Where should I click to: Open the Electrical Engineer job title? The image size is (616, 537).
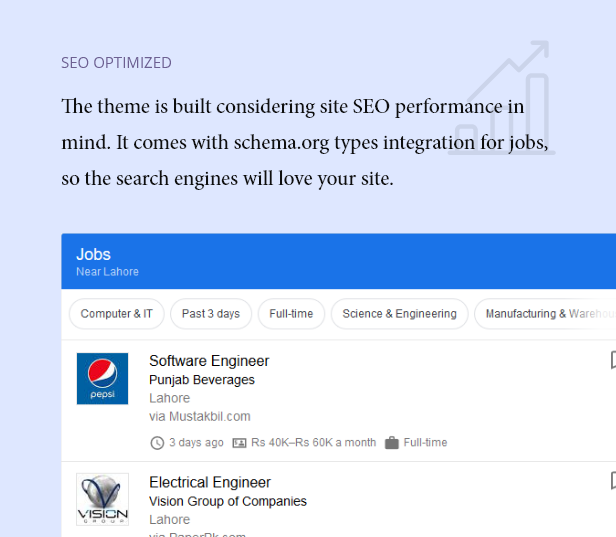tap(210, 482)
